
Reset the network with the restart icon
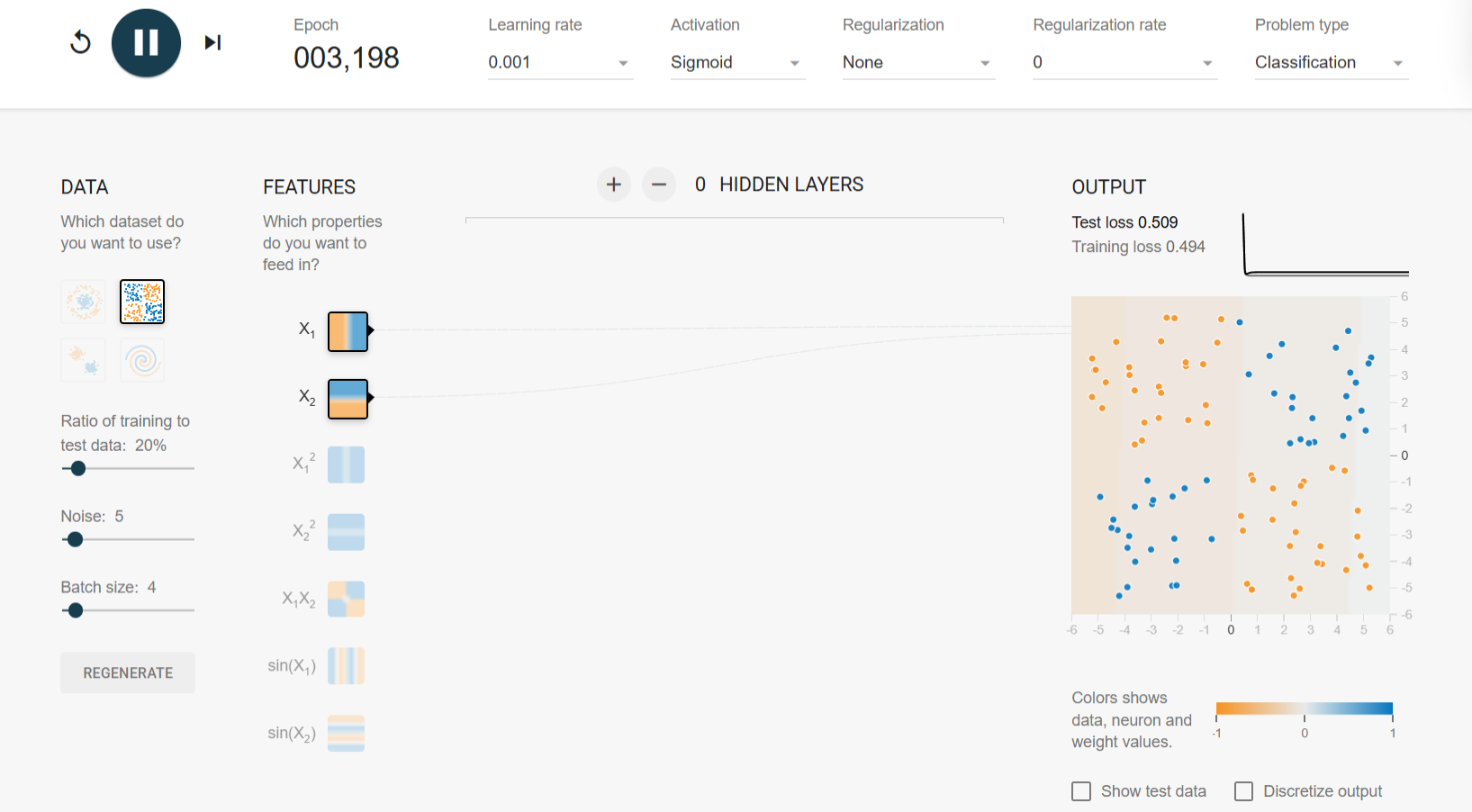coord(80,42)
